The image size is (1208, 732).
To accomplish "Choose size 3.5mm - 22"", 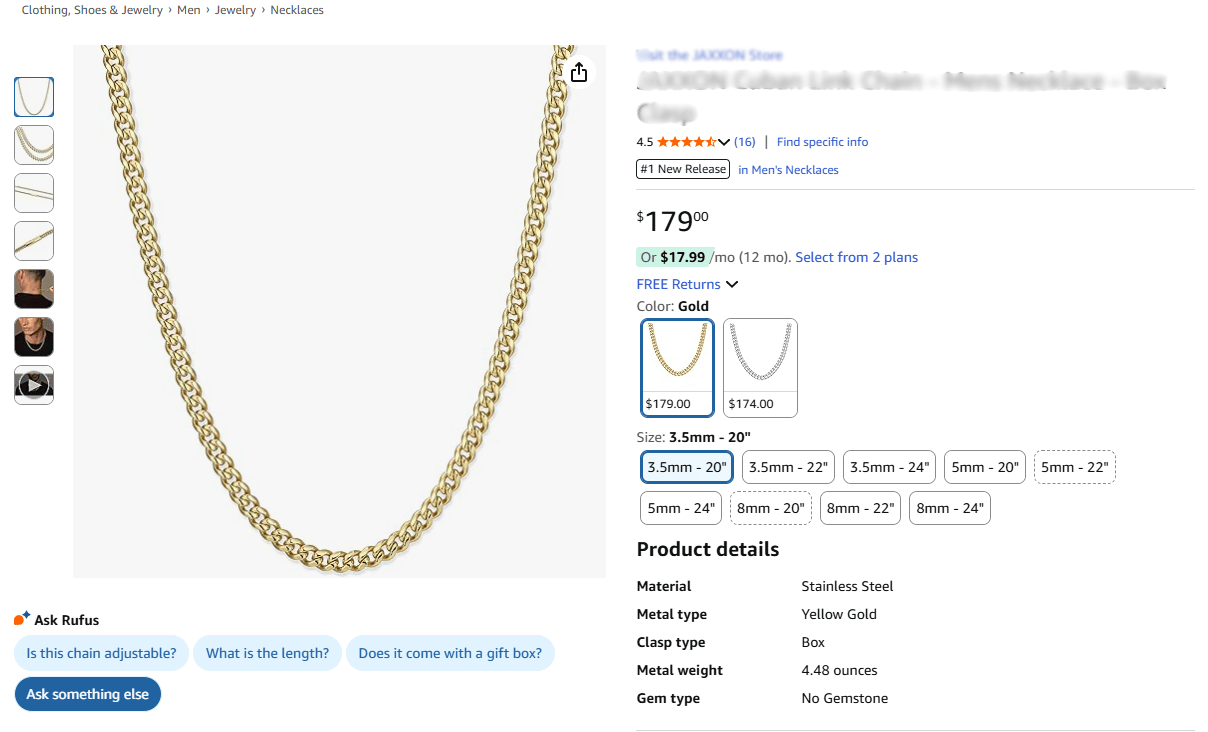I will 787,467.
